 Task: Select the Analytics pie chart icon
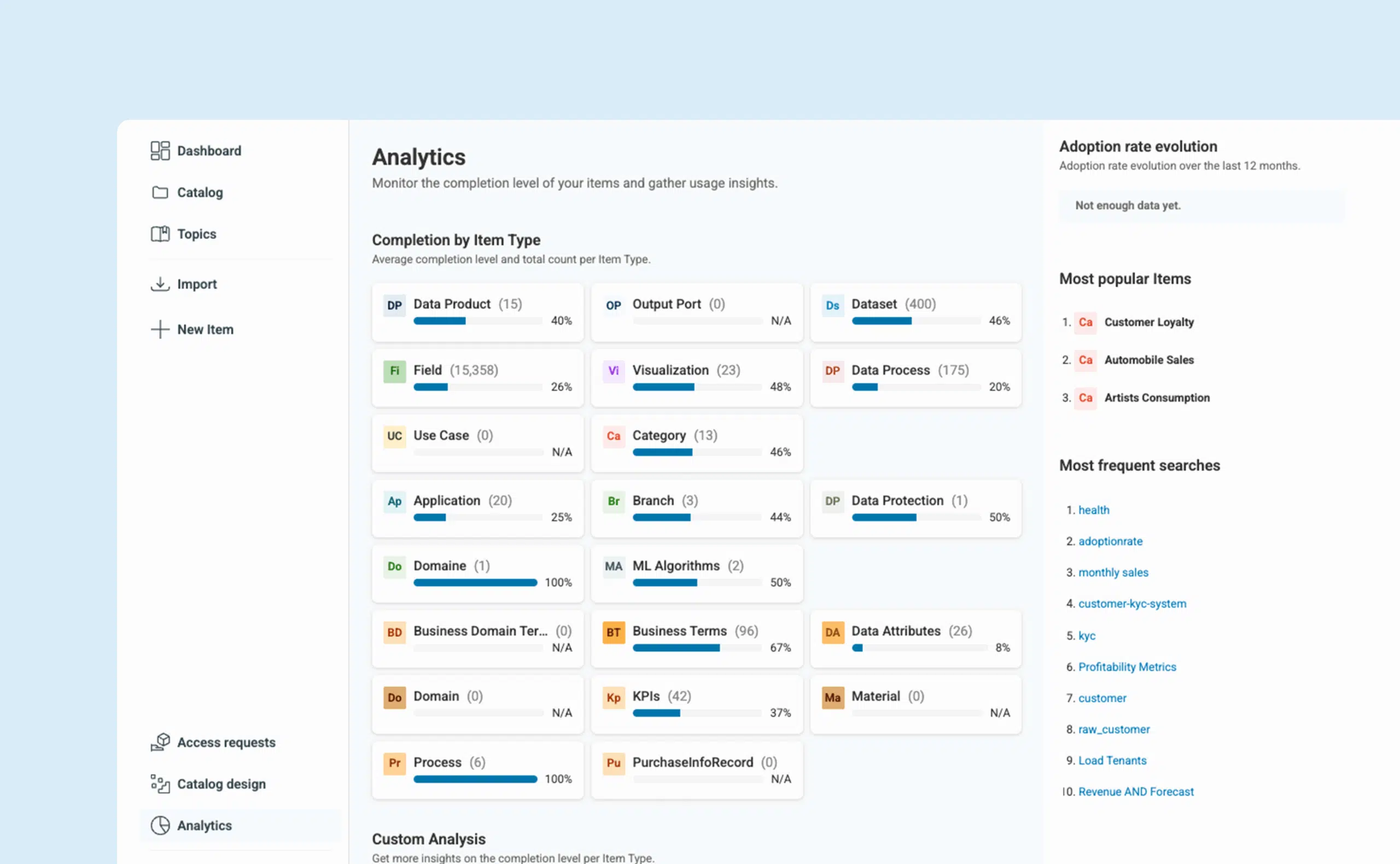coord(161,825)
